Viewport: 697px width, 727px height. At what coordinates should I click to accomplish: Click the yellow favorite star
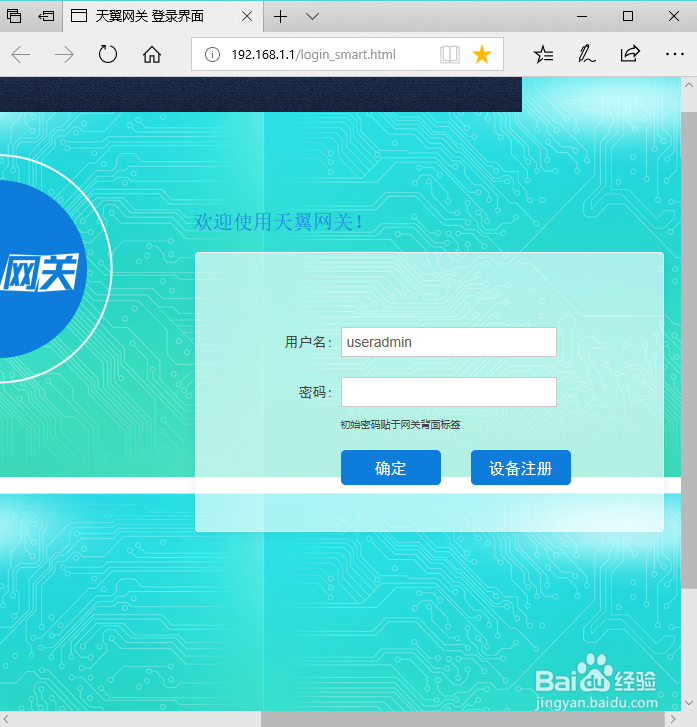click(482, 55)
